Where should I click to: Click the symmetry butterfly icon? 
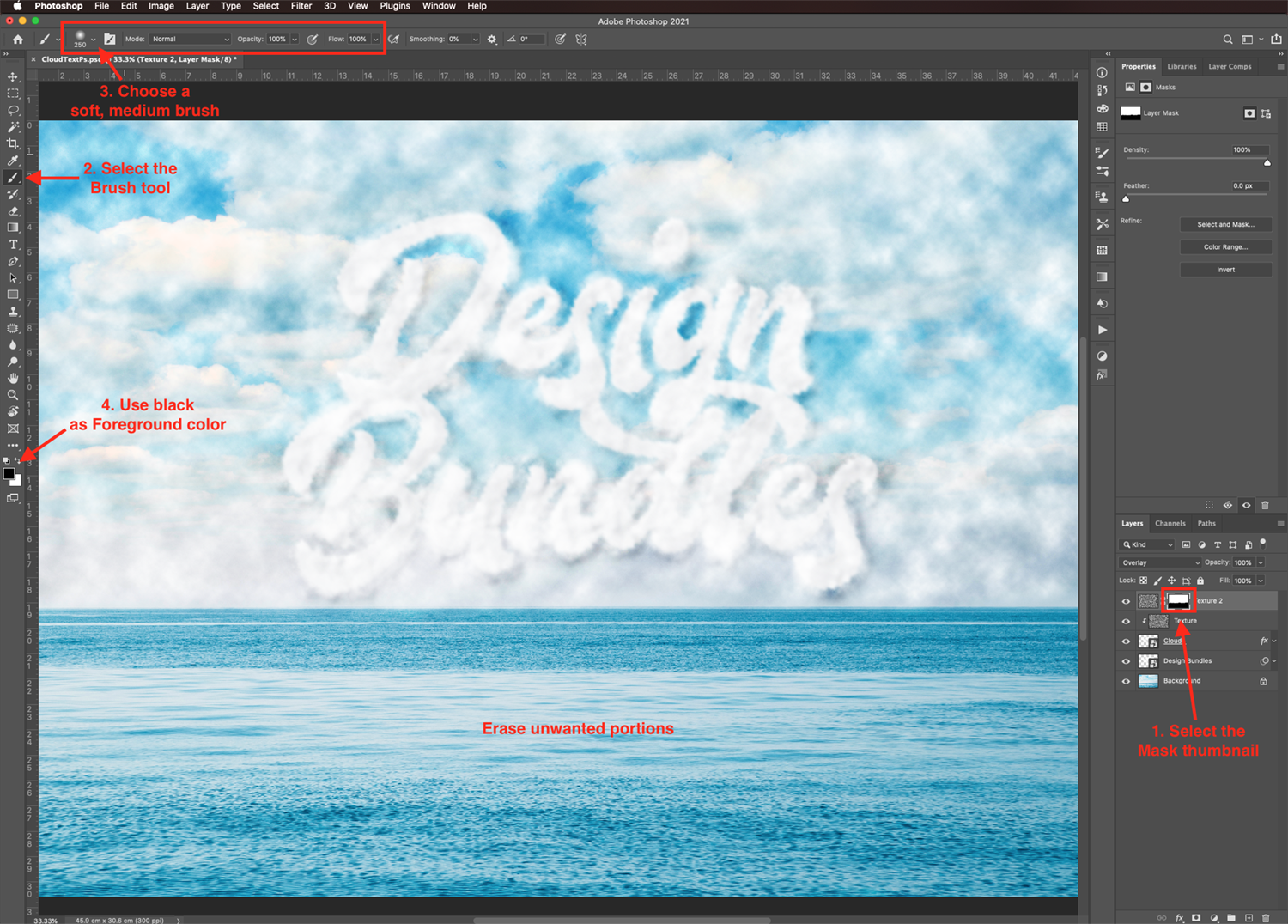[x=581, y=40]
